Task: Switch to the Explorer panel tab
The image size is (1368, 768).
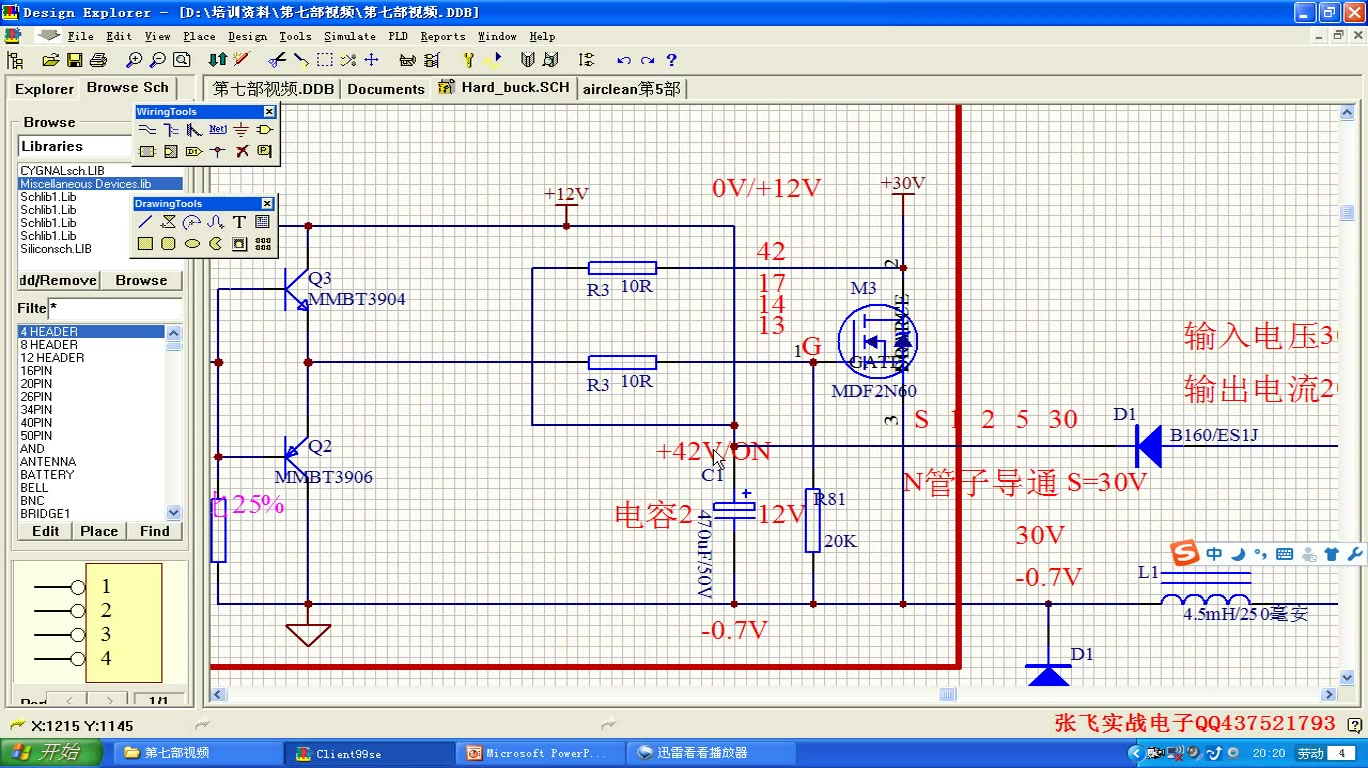Action: pos(44,89)
